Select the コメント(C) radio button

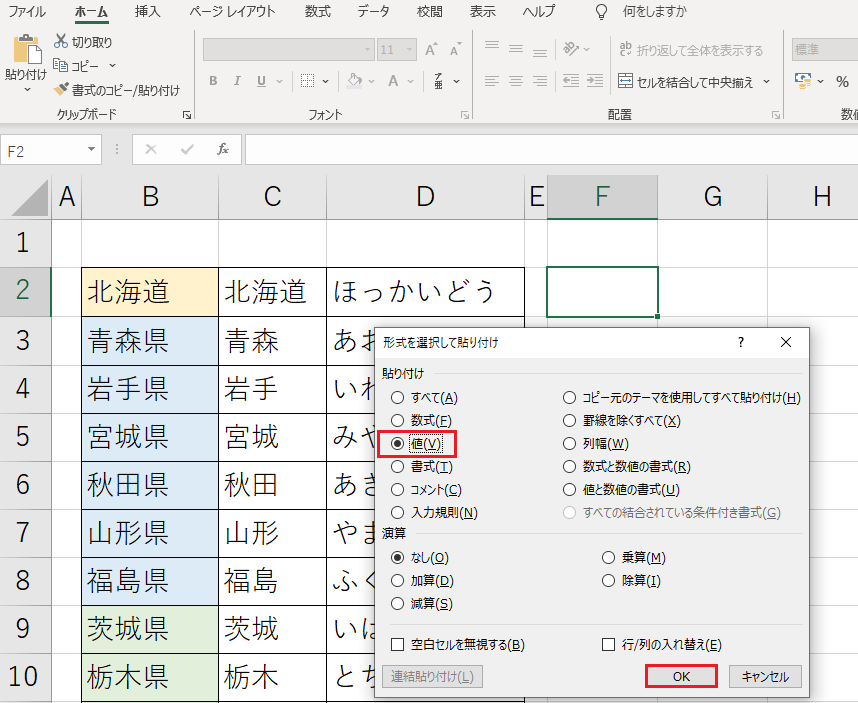(397, 490)
